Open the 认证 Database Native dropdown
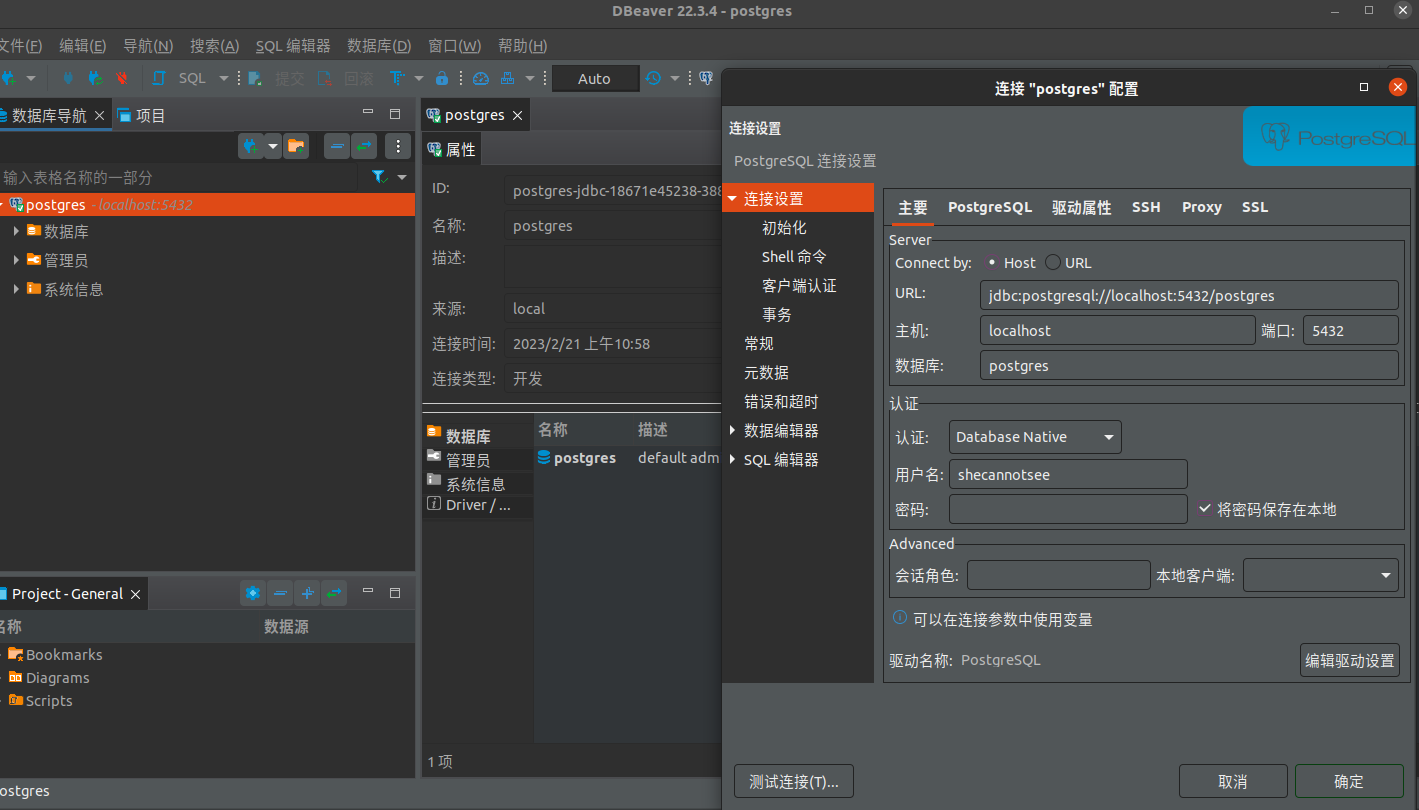This screenshot has width=1419, height=810. 1035,437
